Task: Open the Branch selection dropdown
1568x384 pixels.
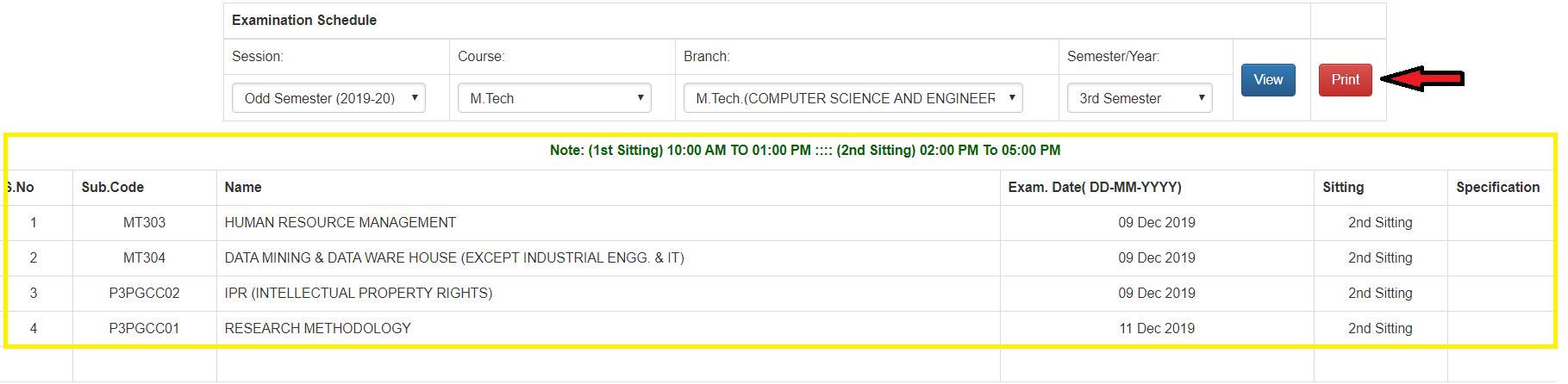Action: coord(853,98)
